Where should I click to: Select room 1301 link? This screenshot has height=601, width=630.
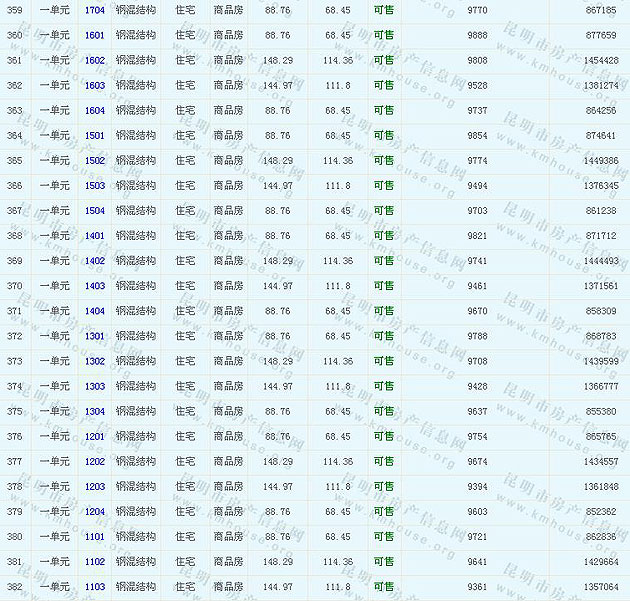95,336
